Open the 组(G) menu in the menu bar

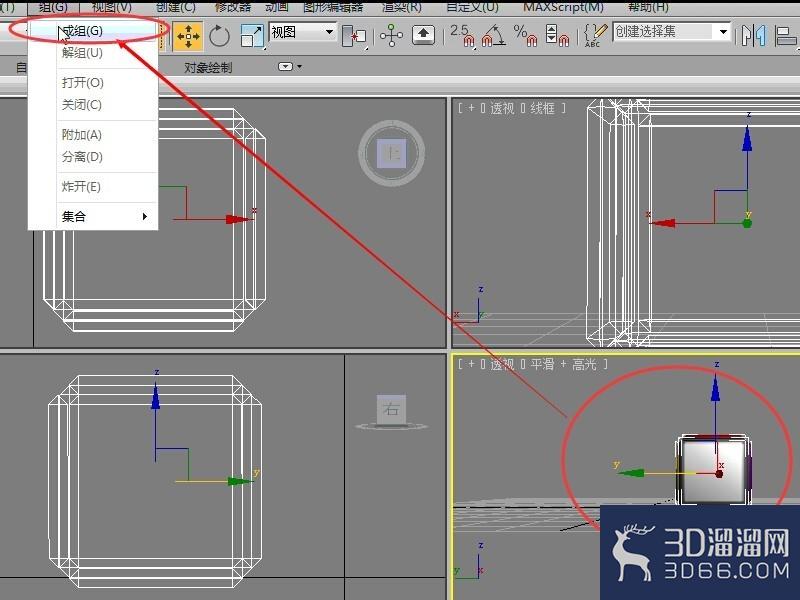(53, 7)
